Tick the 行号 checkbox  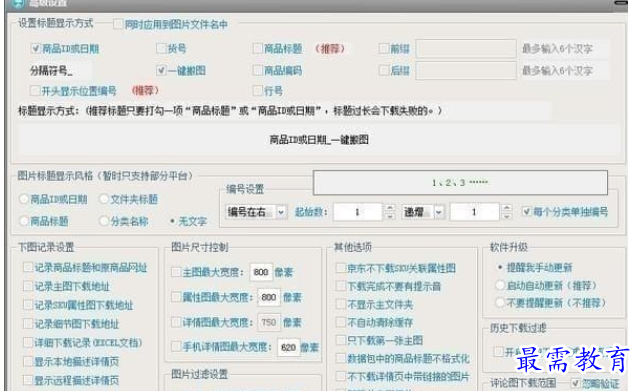tap(257, 90)
